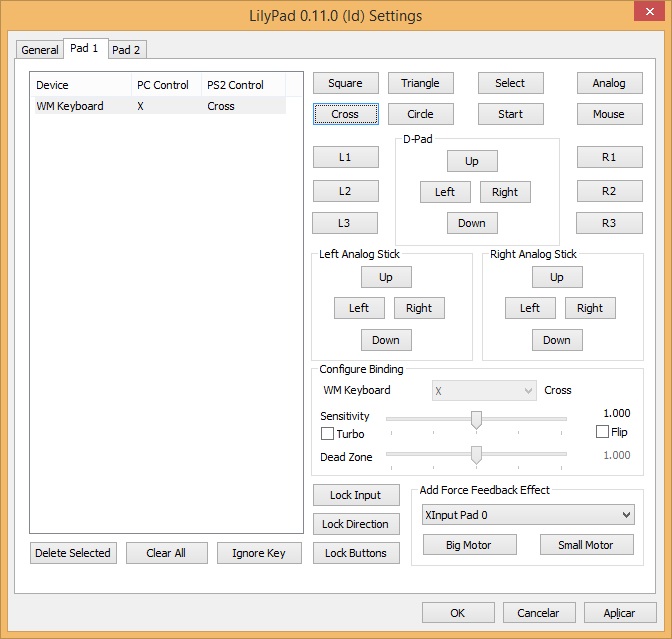Image resolution: width=672 pixels, height=639 pixels.
Task: Click Delete Selected button
Action: [x=73, y=553]
